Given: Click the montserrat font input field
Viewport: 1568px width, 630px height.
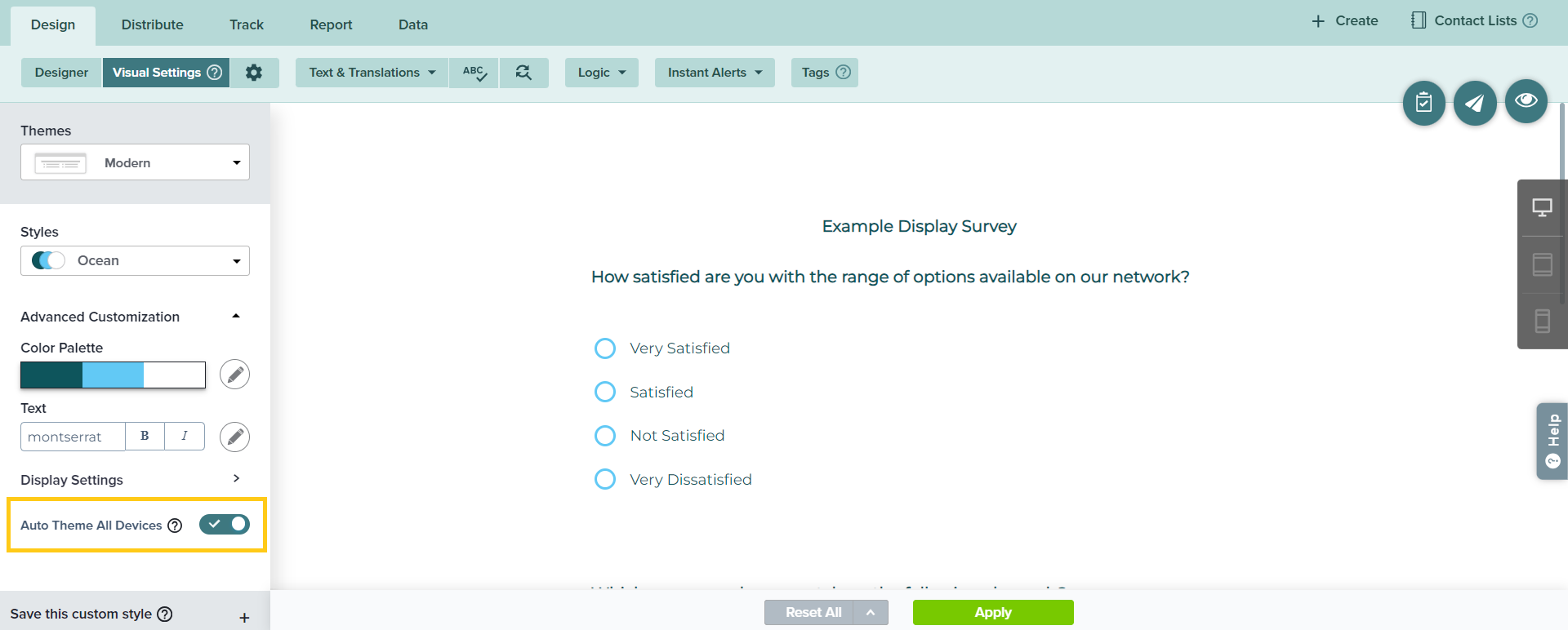Looking at the screenshot, I should point(72,437).
